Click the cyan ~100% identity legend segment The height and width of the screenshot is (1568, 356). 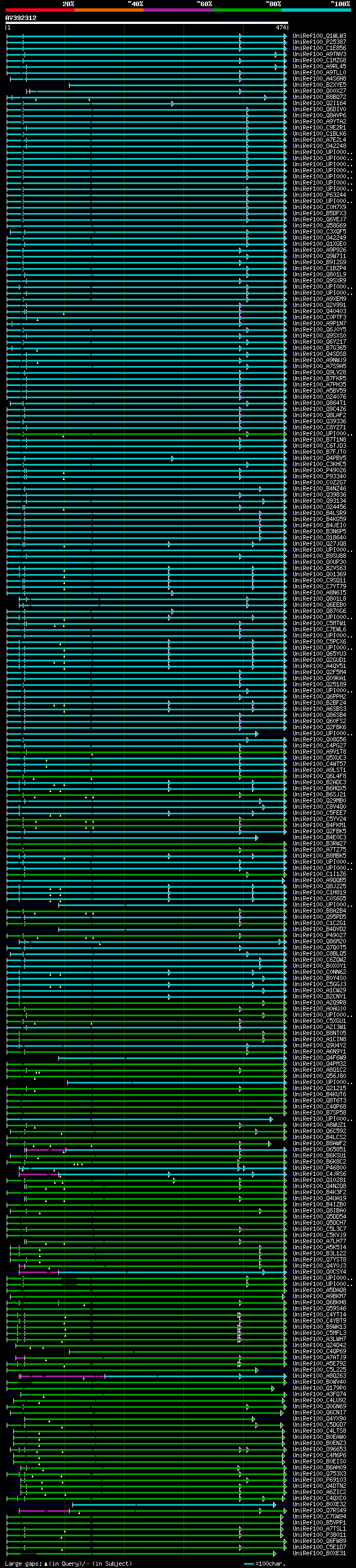(x=316, y=10)
